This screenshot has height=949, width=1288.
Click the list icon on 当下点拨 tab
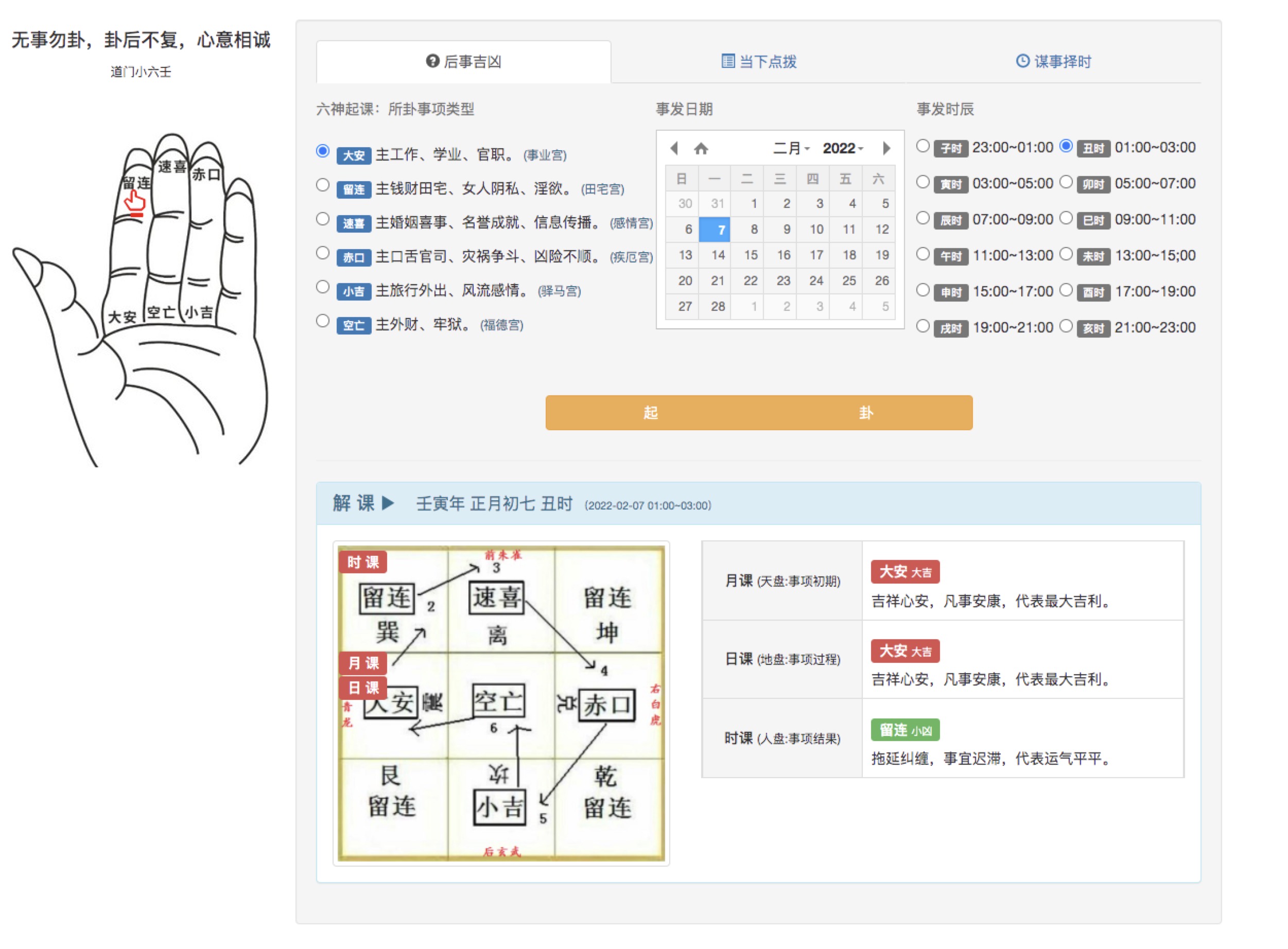pyautogui.click(x=727, y=61)
